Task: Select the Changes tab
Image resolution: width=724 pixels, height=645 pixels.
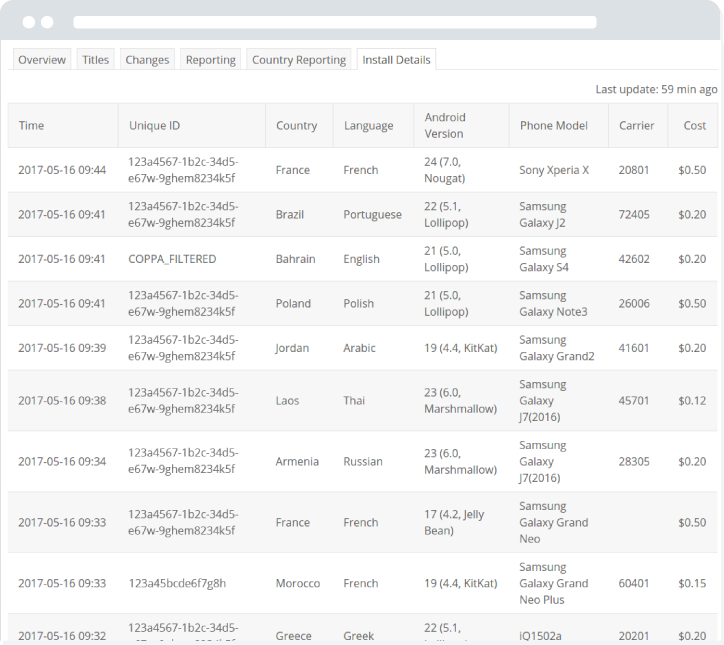Action: tap(147, 60)
